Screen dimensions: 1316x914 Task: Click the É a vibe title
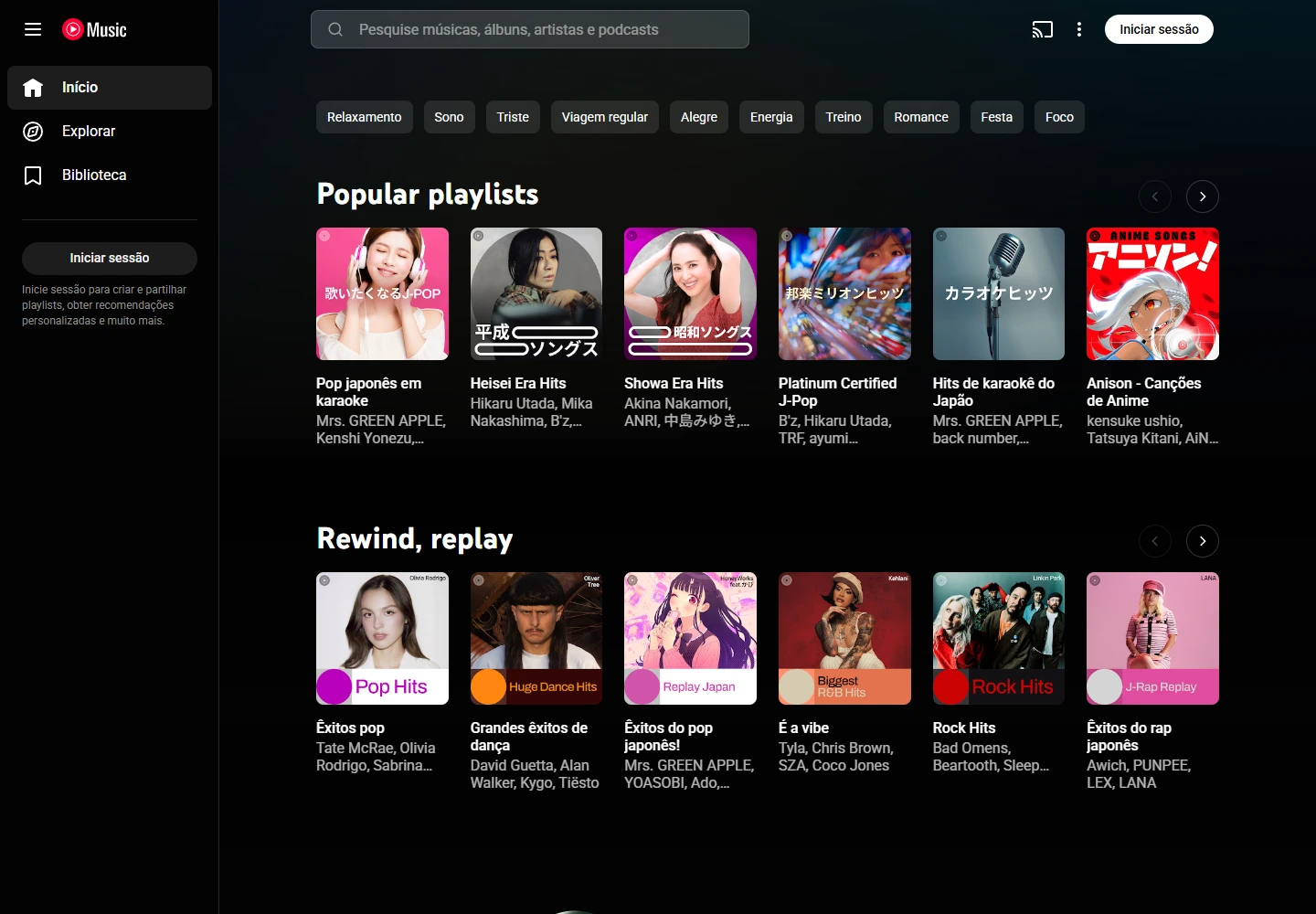point(803,728)
